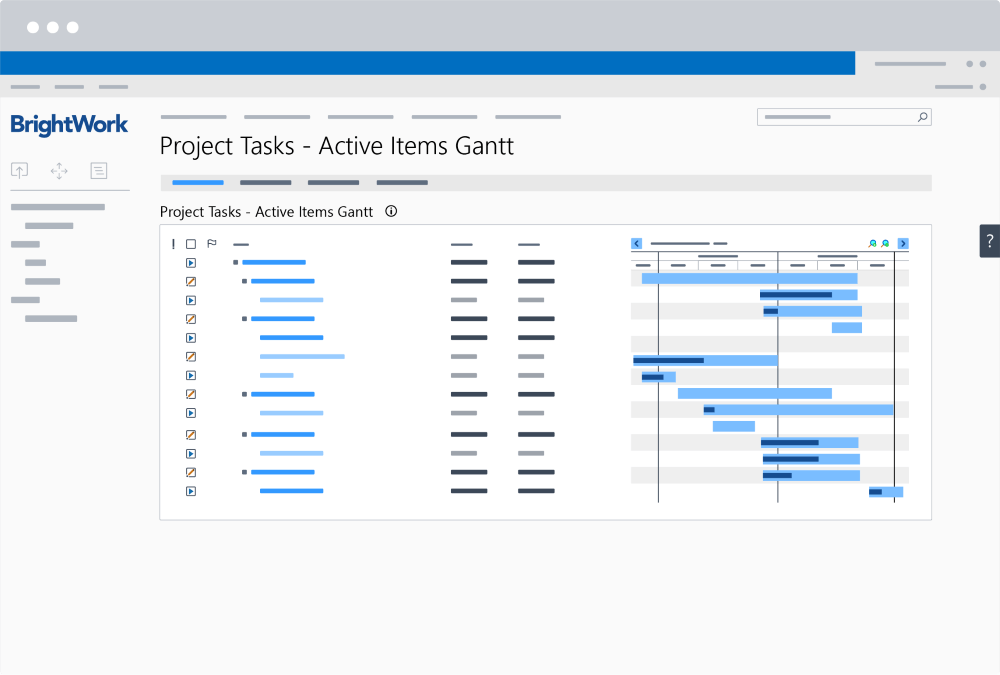This screenshot has height=675, width=1000.
Task: Click the four-arrow move icon in sidebar
Action: [x=59, y=171]
